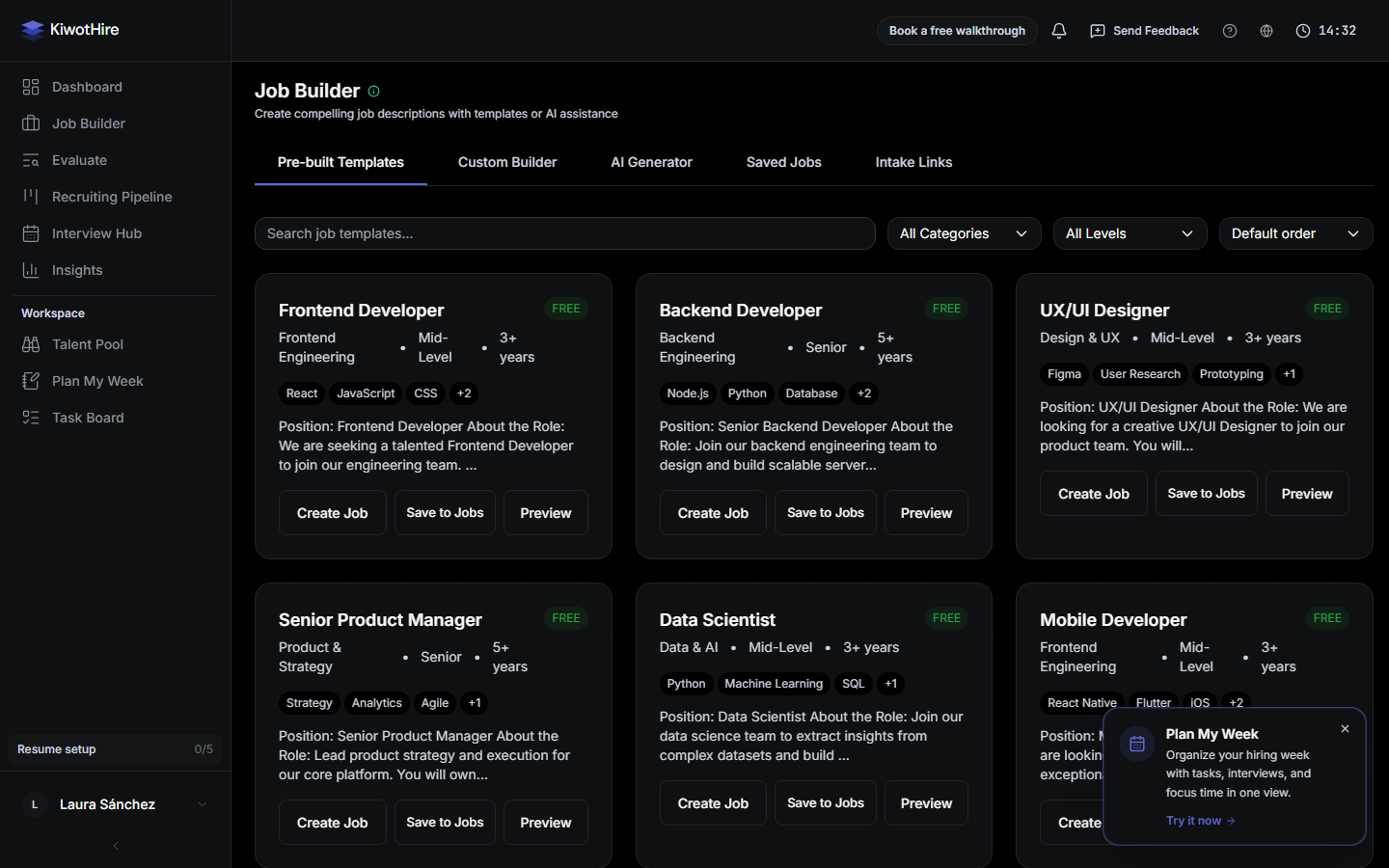Save Data Scientist to Jobs
This screenshot has height=868, width=1389.
coord(826,803)
